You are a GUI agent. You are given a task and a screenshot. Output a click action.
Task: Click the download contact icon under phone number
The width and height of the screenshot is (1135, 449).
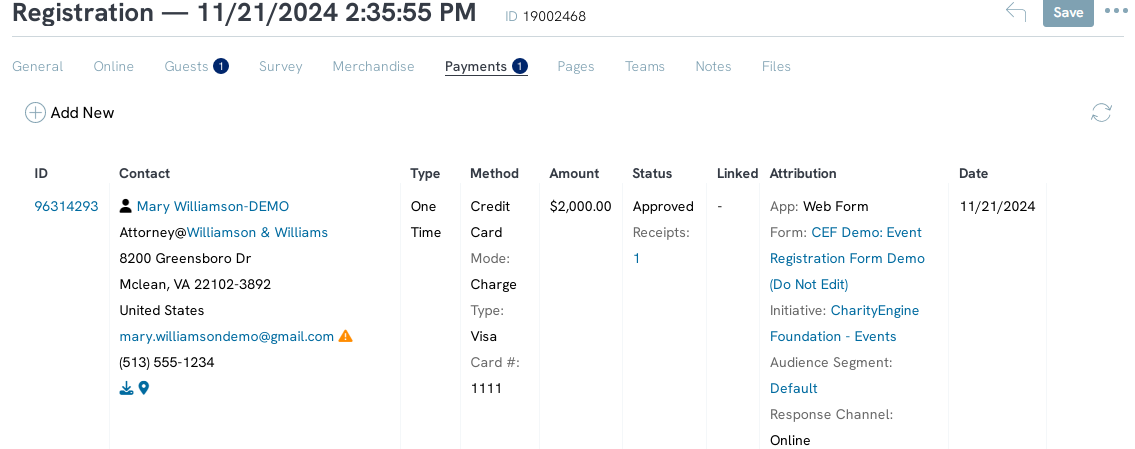click(126, 389)
